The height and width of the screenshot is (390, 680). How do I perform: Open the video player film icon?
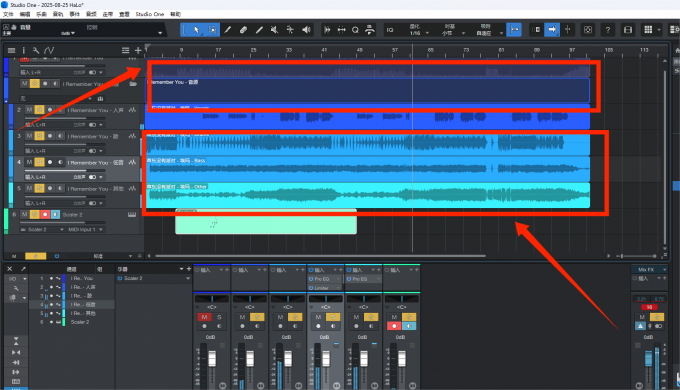click(628, 29)
